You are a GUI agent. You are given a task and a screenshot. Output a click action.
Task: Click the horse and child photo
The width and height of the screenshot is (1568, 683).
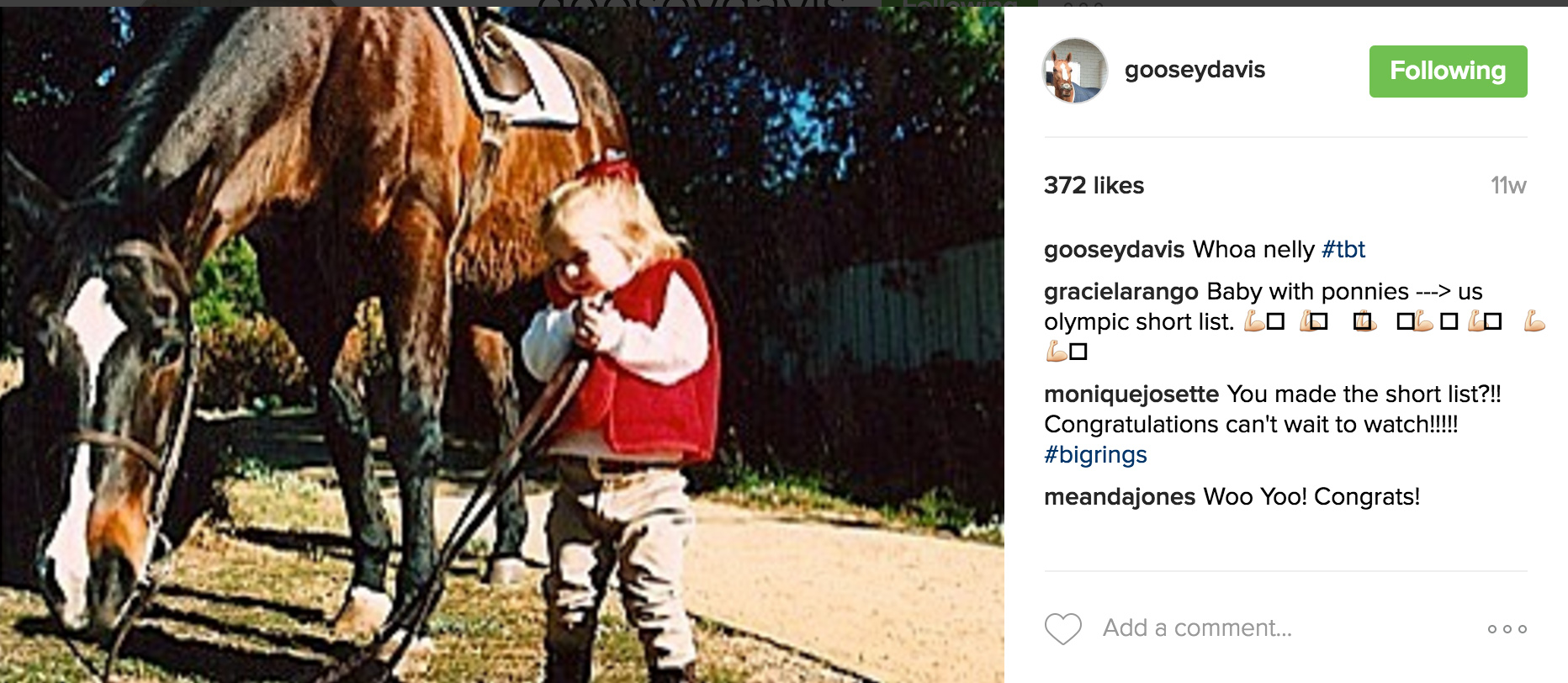click(502, 345)
